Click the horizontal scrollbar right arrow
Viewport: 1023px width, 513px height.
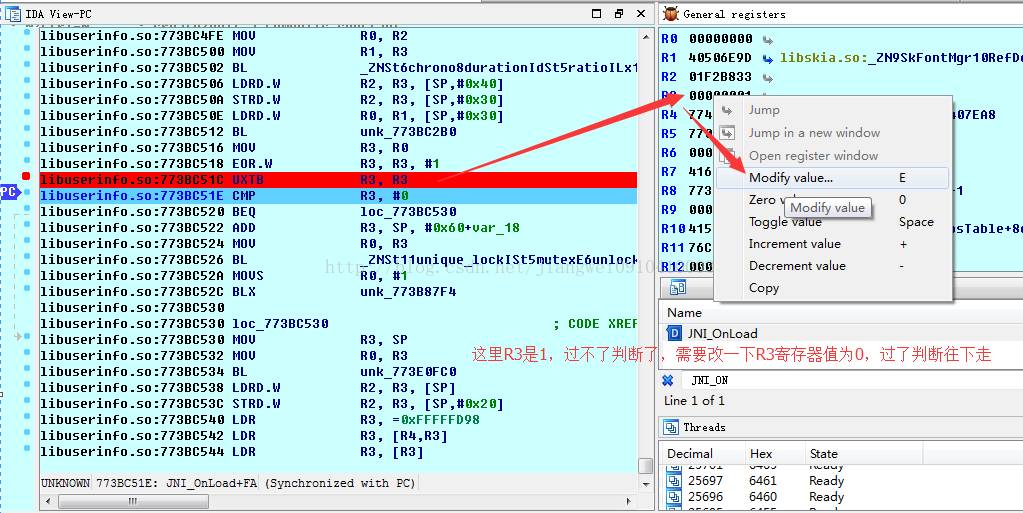(629, 501)
